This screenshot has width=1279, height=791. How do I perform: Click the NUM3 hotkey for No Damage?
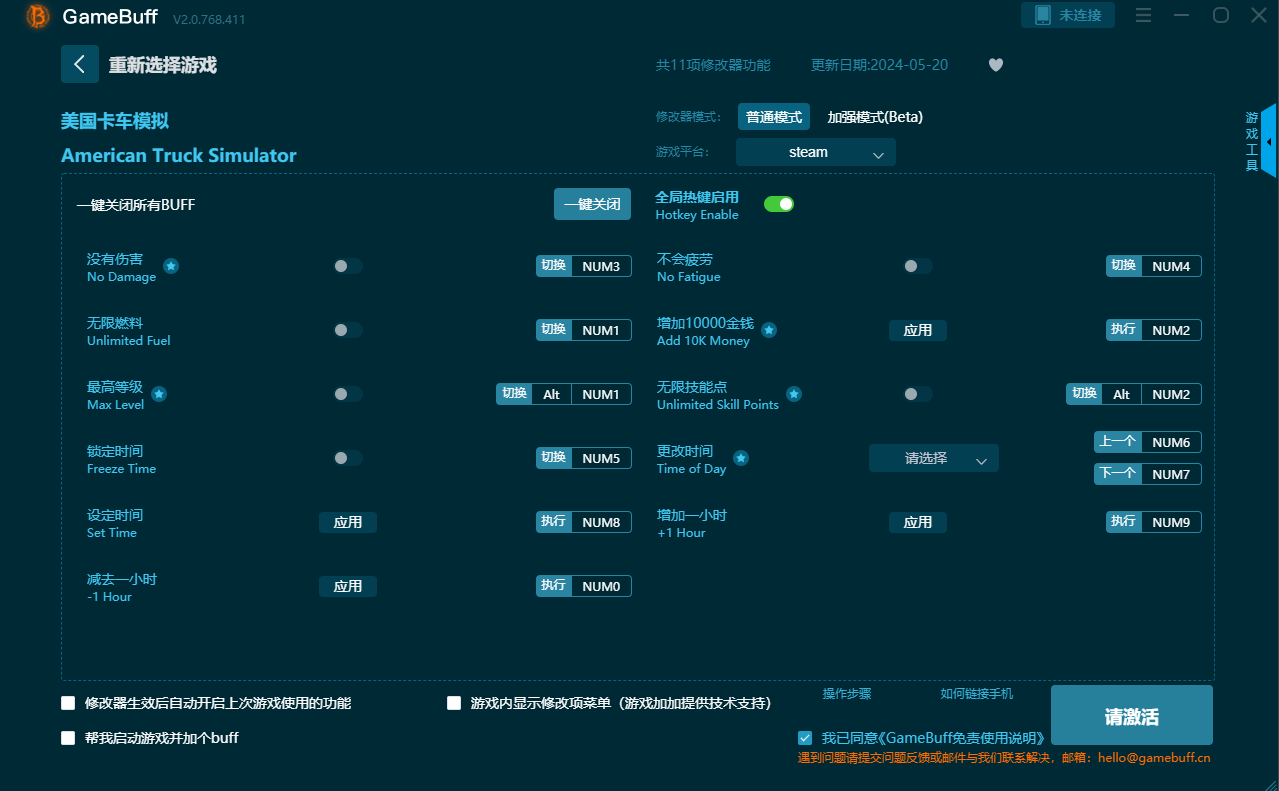pos(602,266)
